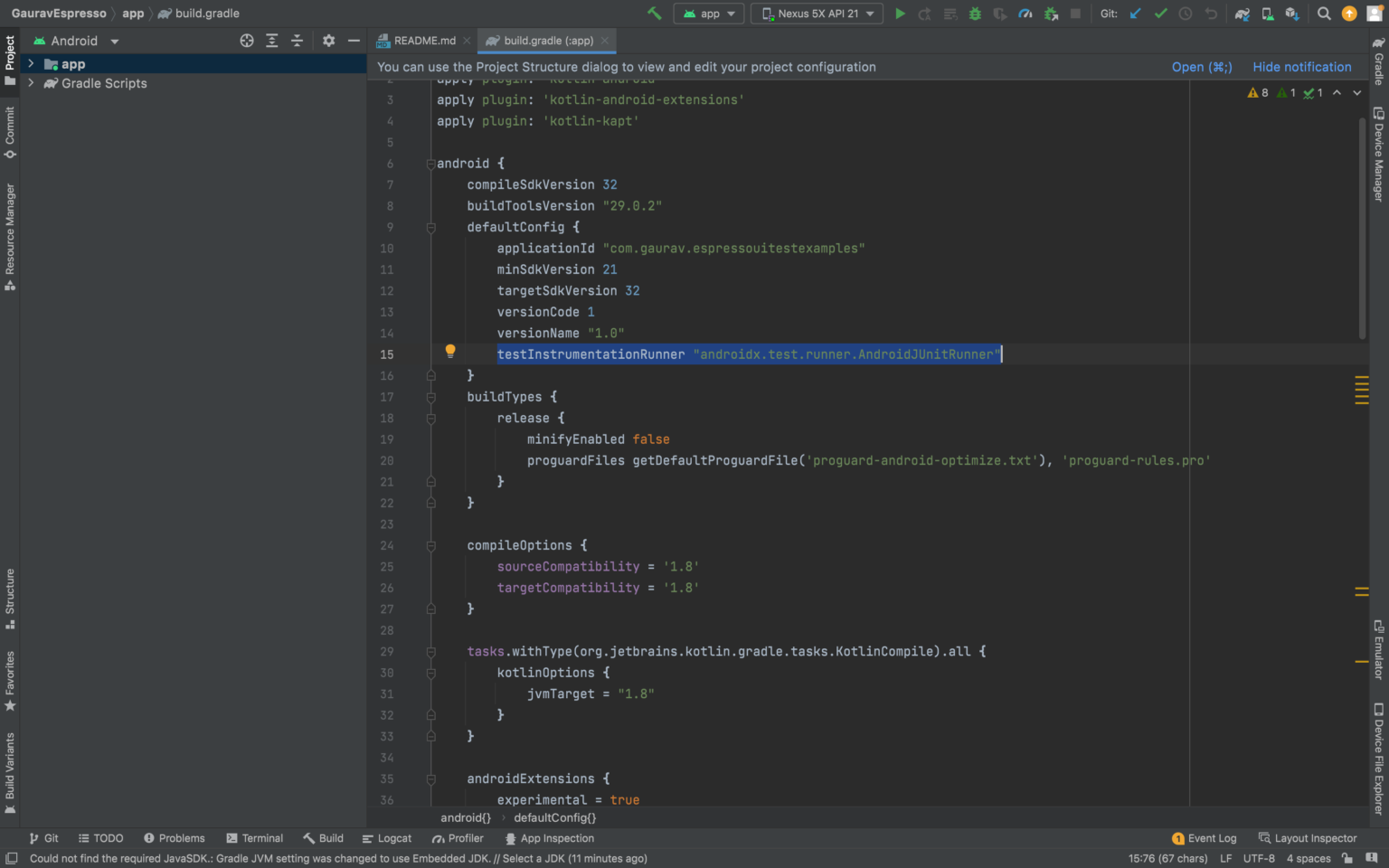Open the Logcat panel

(387, 838)
